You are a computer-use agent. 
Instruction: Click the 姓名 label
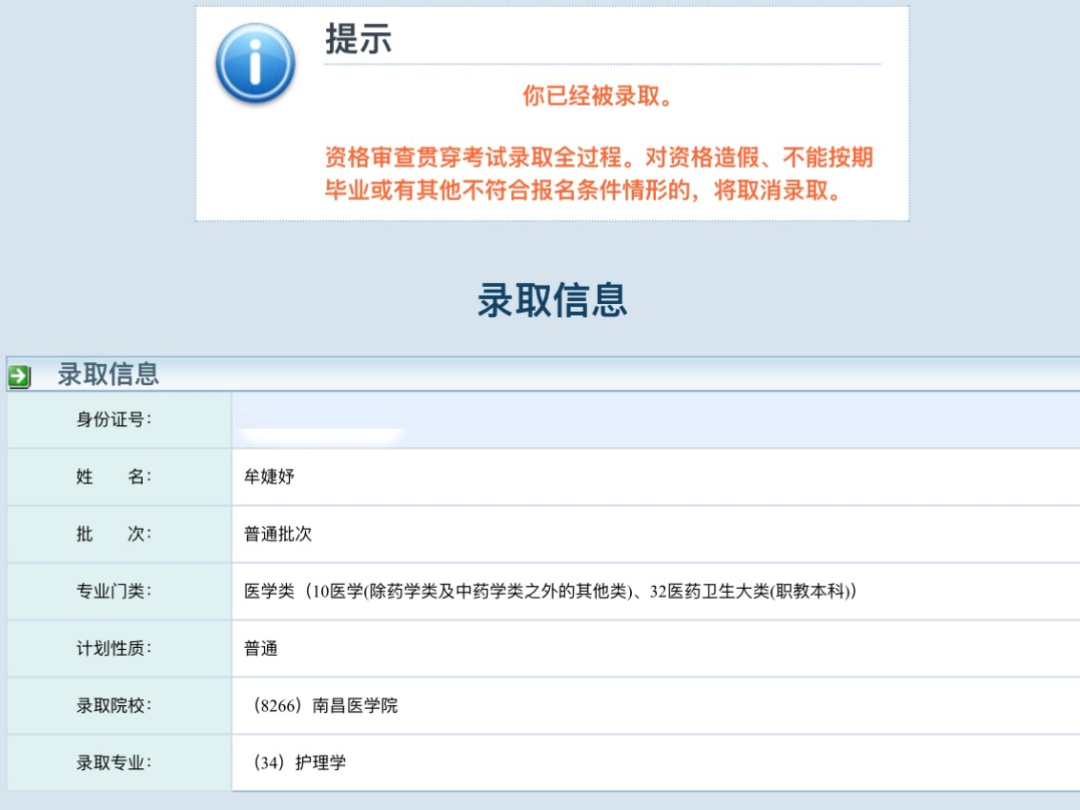114,477
